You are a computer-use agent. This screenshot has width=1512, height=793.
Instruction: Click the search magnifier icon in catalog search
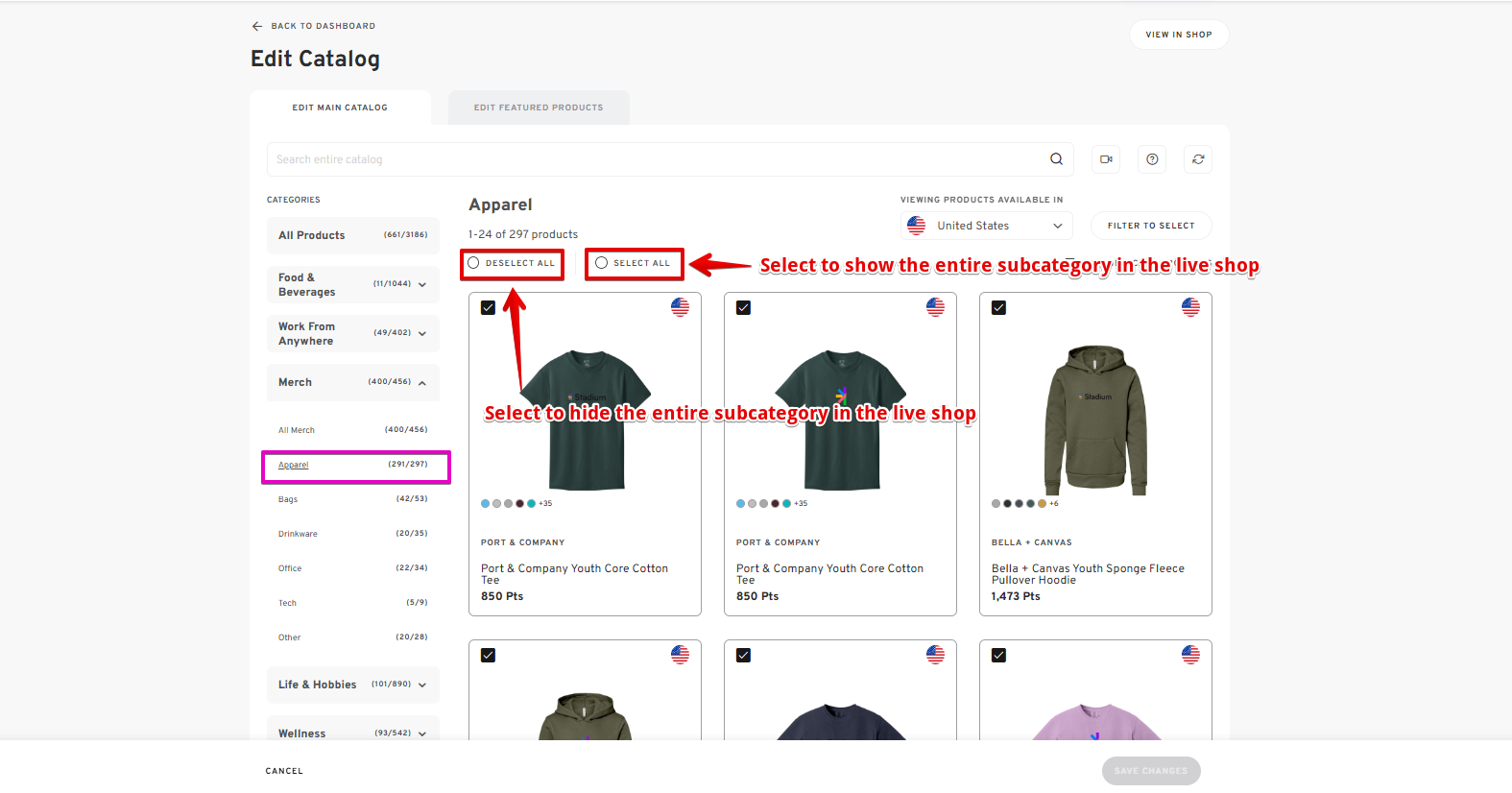coord(1056,159)
